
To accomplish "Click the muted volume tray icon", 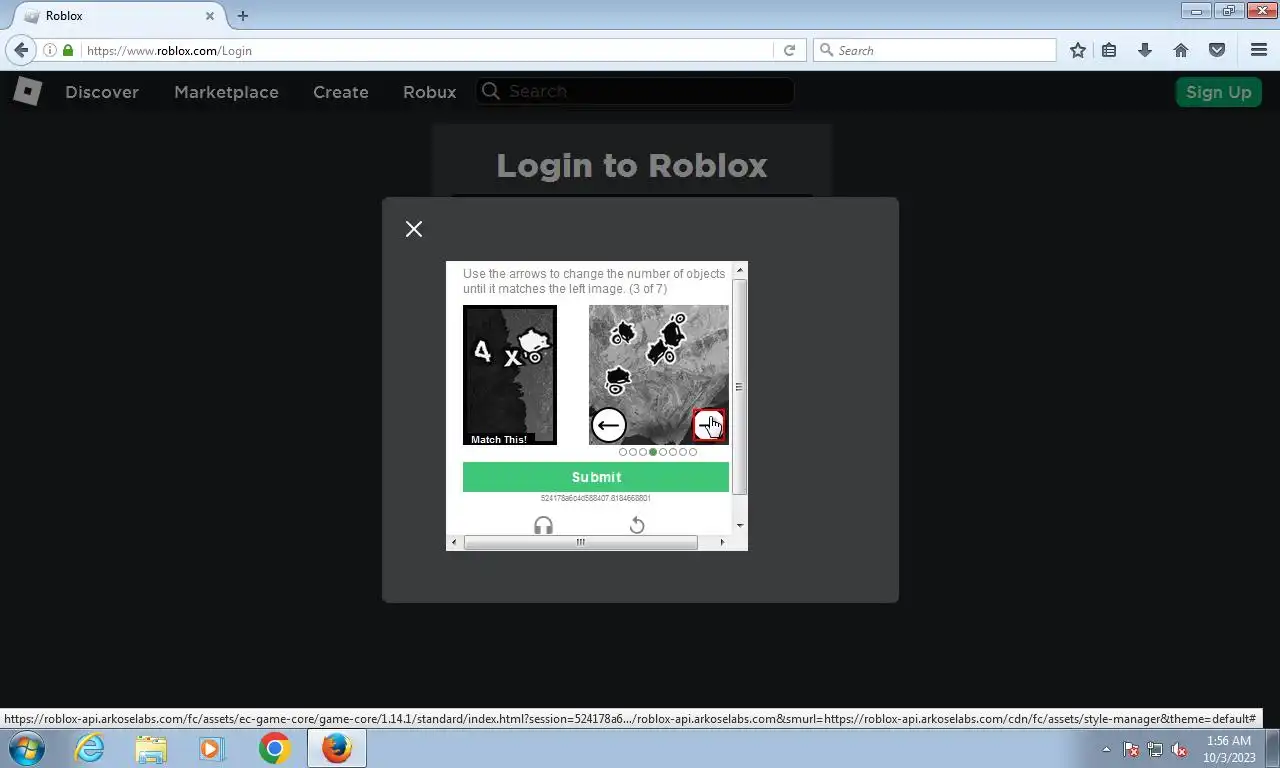I will (x=1180, y=749).
